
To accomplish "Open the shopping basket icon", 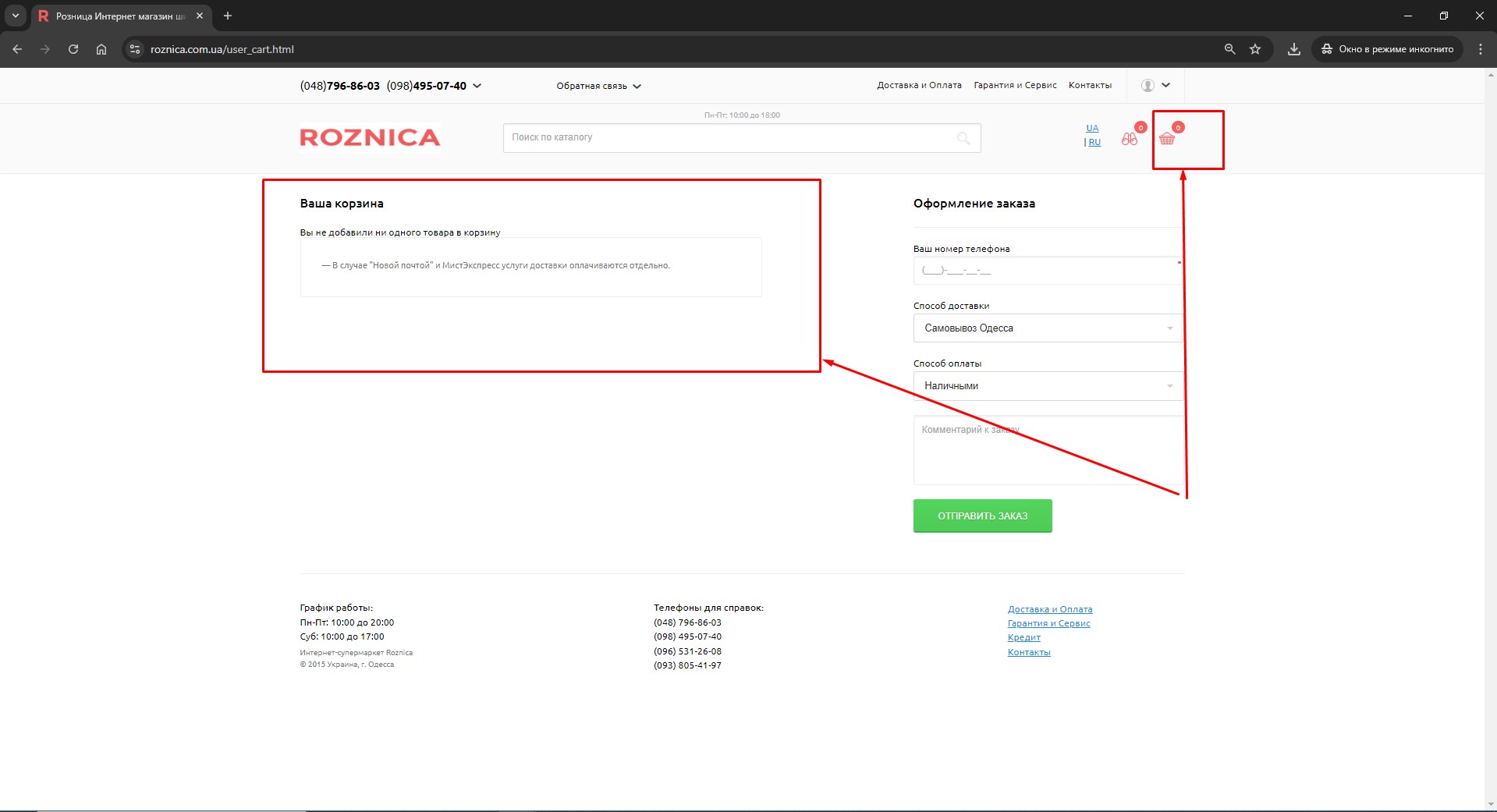I will [1167, 139].
